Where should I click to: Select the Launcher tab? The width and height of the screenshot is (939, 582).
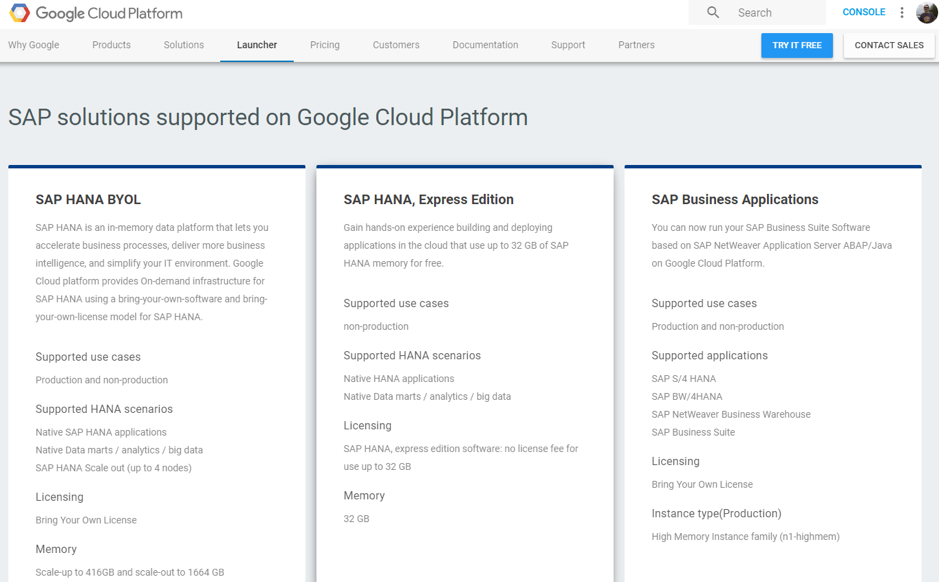257,45
